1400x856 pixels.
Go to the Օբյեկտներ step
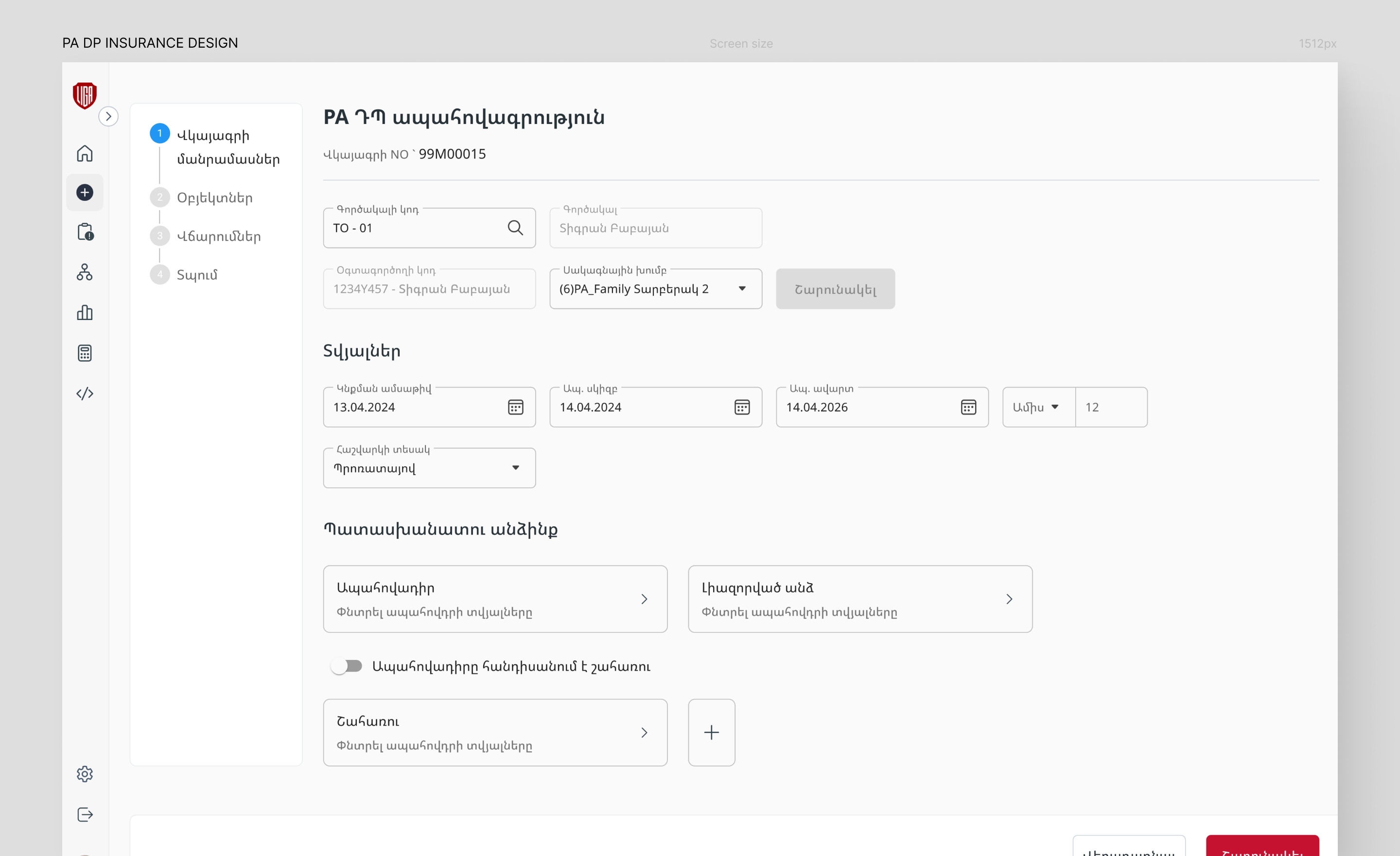[x=214, y=198]
